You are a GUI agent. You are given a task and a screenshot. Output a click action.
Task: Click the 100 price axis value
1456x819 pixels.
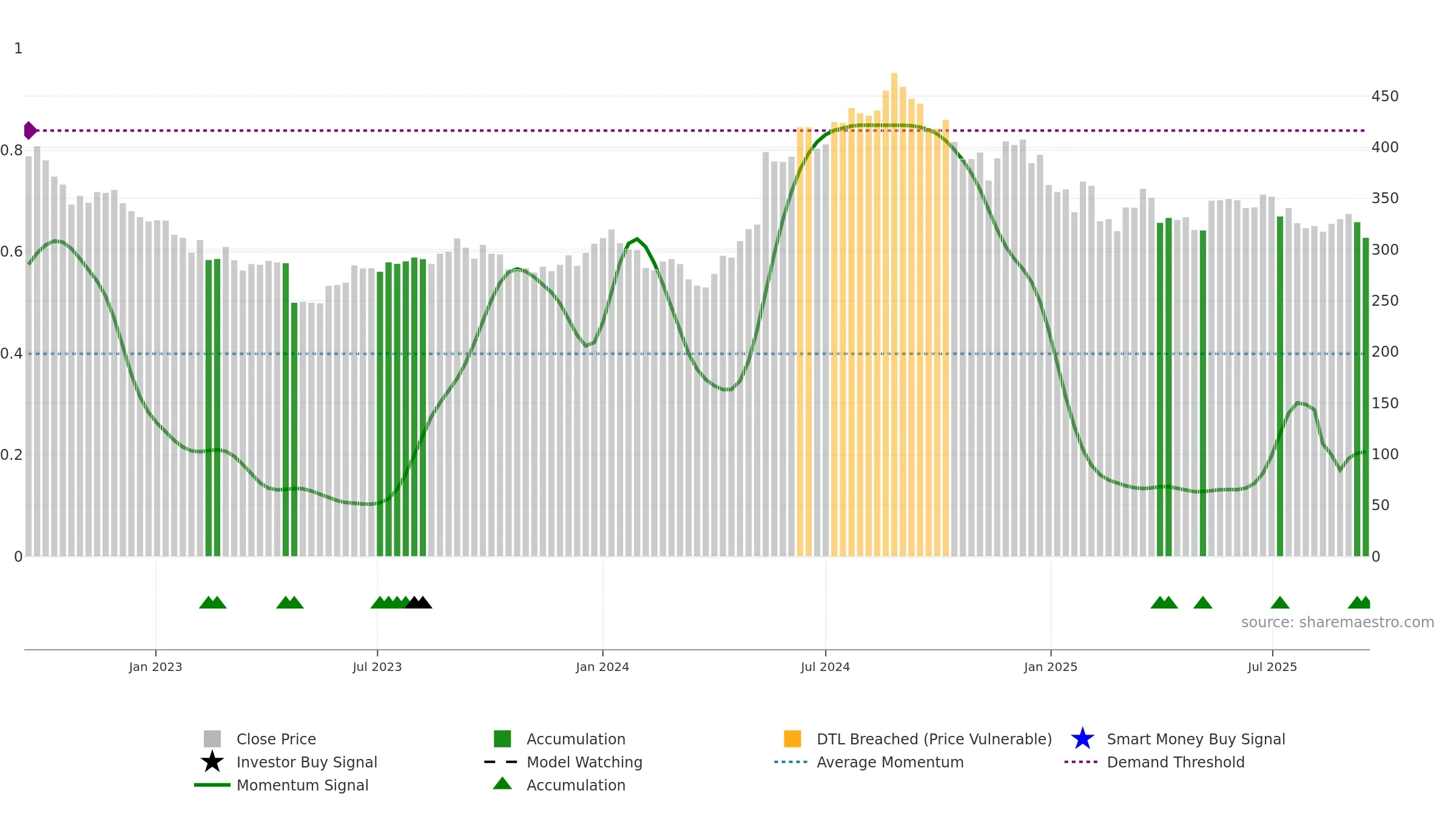pyautogui.click(x=1385, y=454)
